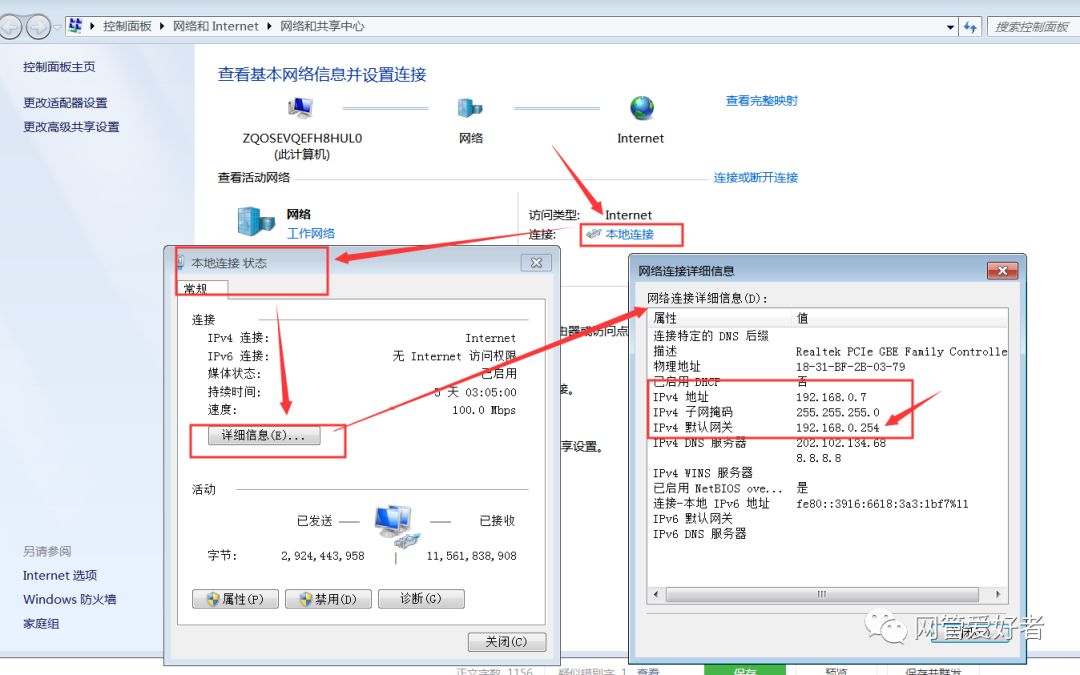Click the refresh button beside address bar
Viewport: 1080px width, 675px height.
970,27
